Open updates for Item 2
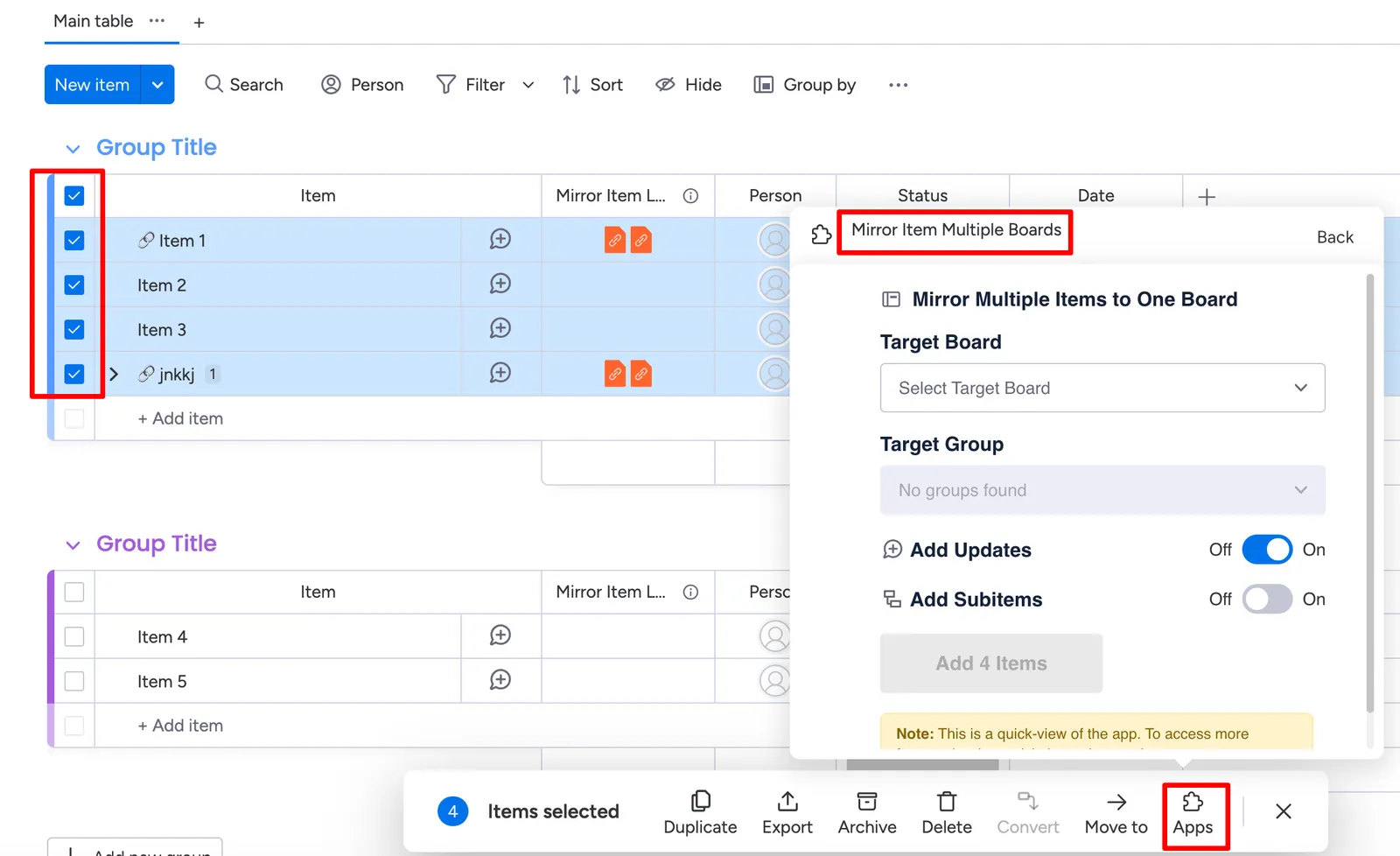Screen dimensions: 1400x856 500,284
